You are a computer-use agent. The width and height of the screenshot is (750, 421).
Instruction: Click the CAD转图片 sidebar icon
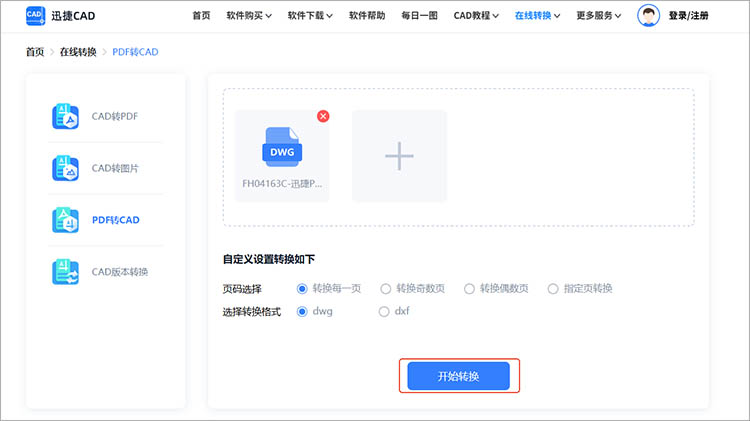(66, 168)
